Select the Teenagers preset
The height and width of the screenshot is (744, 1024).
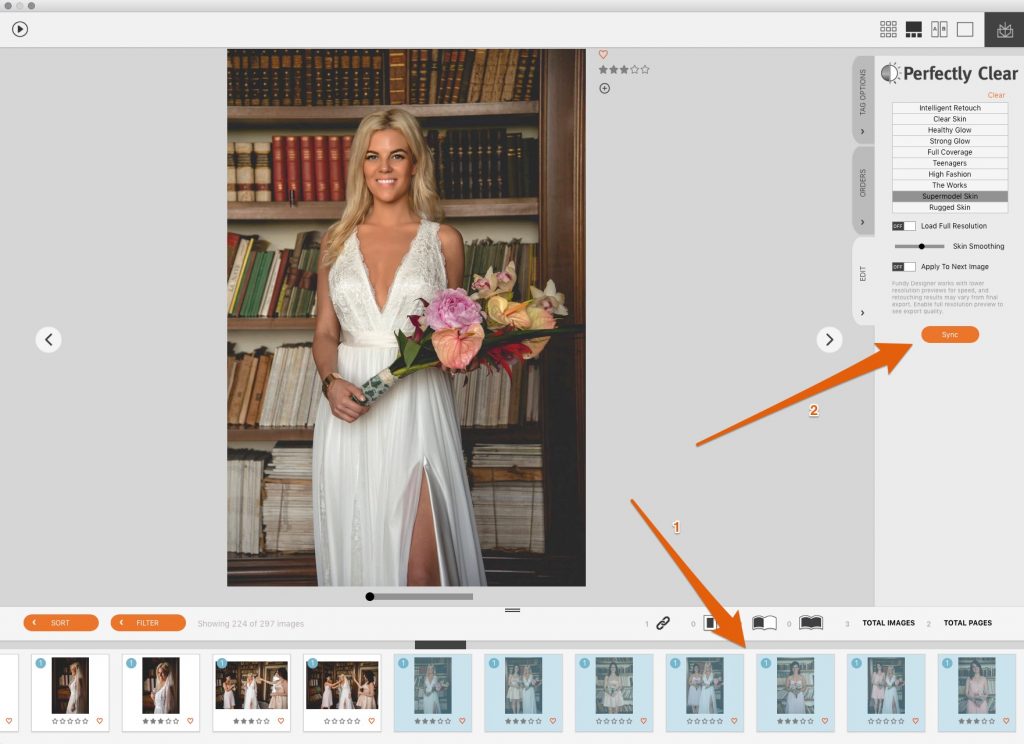950,163
